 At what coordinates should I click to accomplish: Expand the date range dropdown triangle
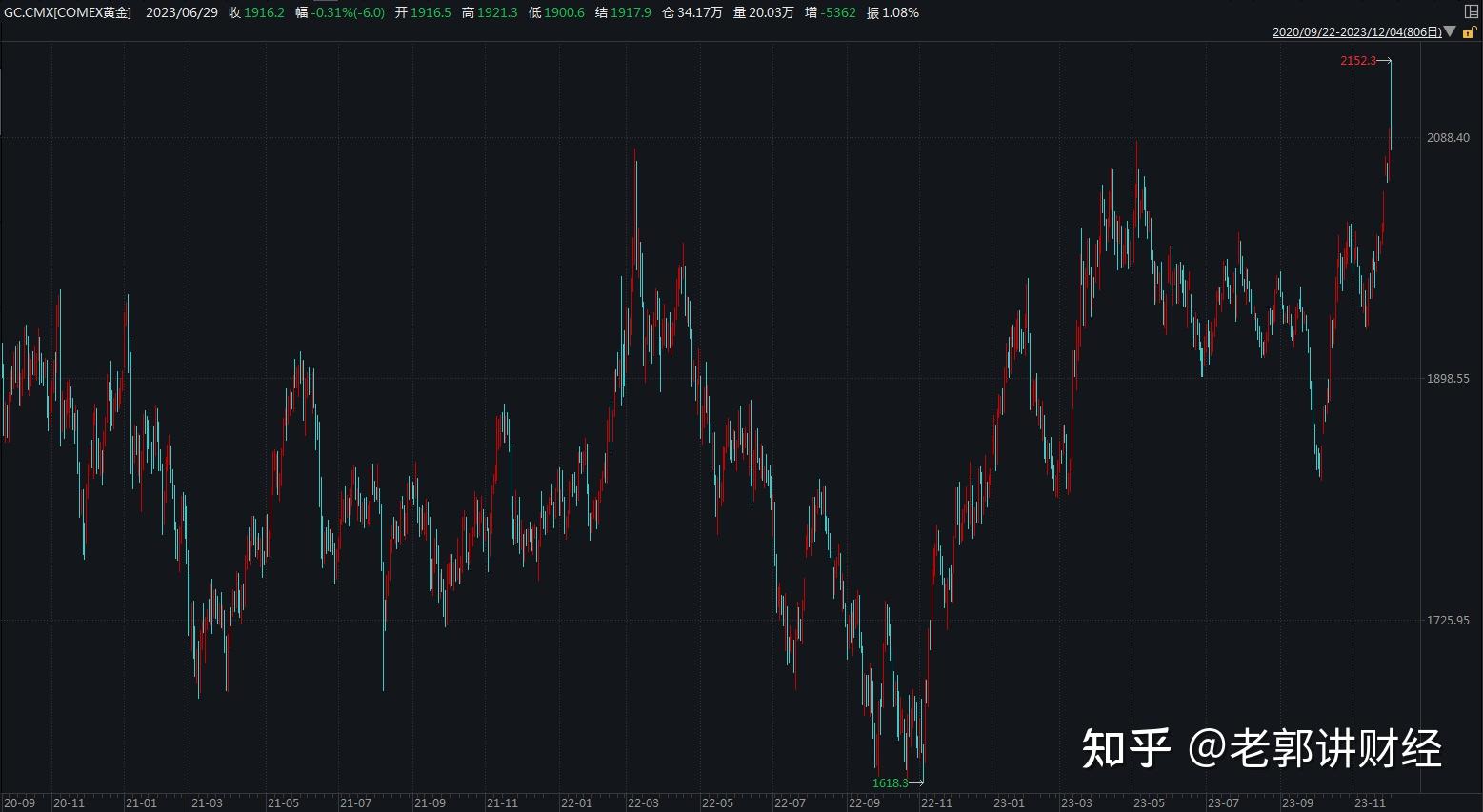1450,32
